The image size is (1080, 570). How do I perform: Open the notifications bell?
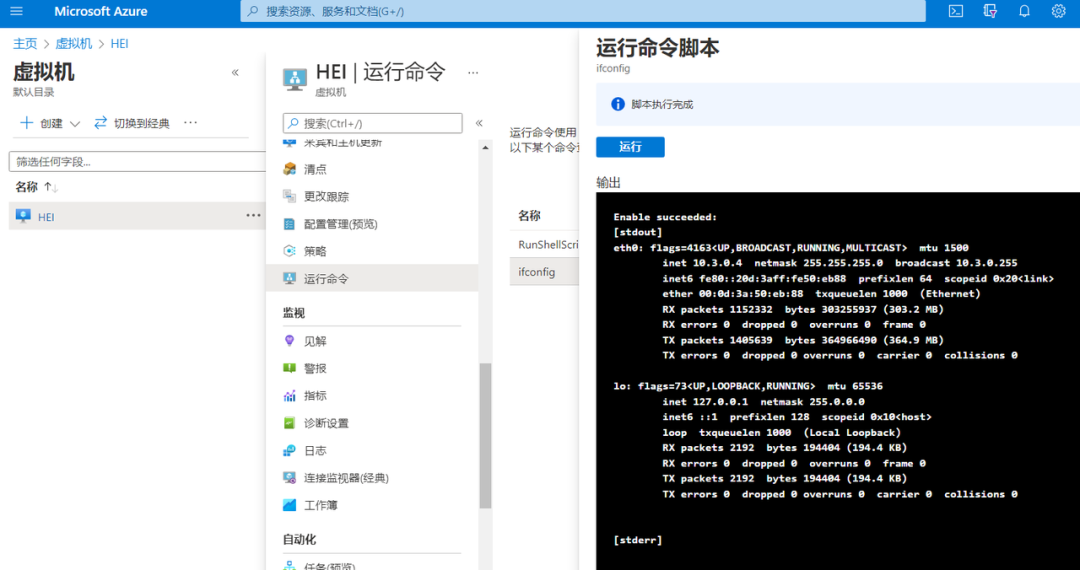(1024, 11)
